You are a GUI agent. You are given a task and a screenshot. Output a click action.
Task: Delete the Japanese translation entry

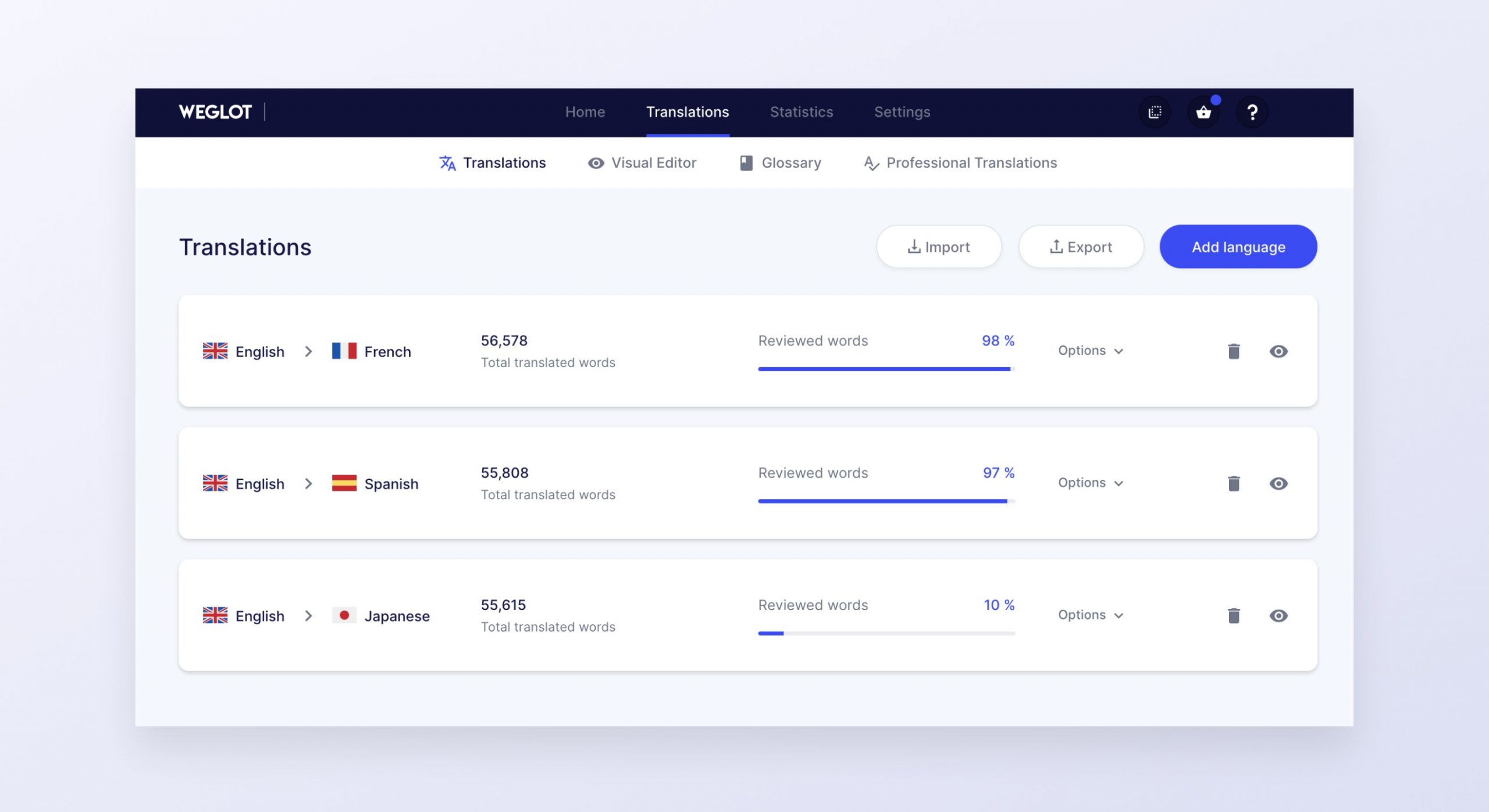pyautogui.click(x=1233, y=615)
